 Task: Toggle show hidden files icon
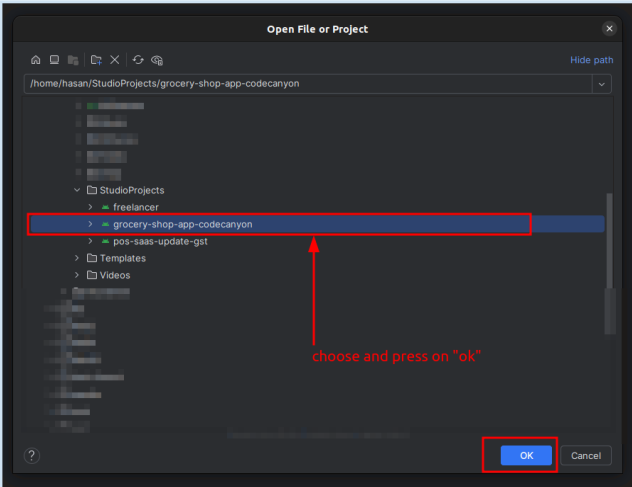(157, 60)
